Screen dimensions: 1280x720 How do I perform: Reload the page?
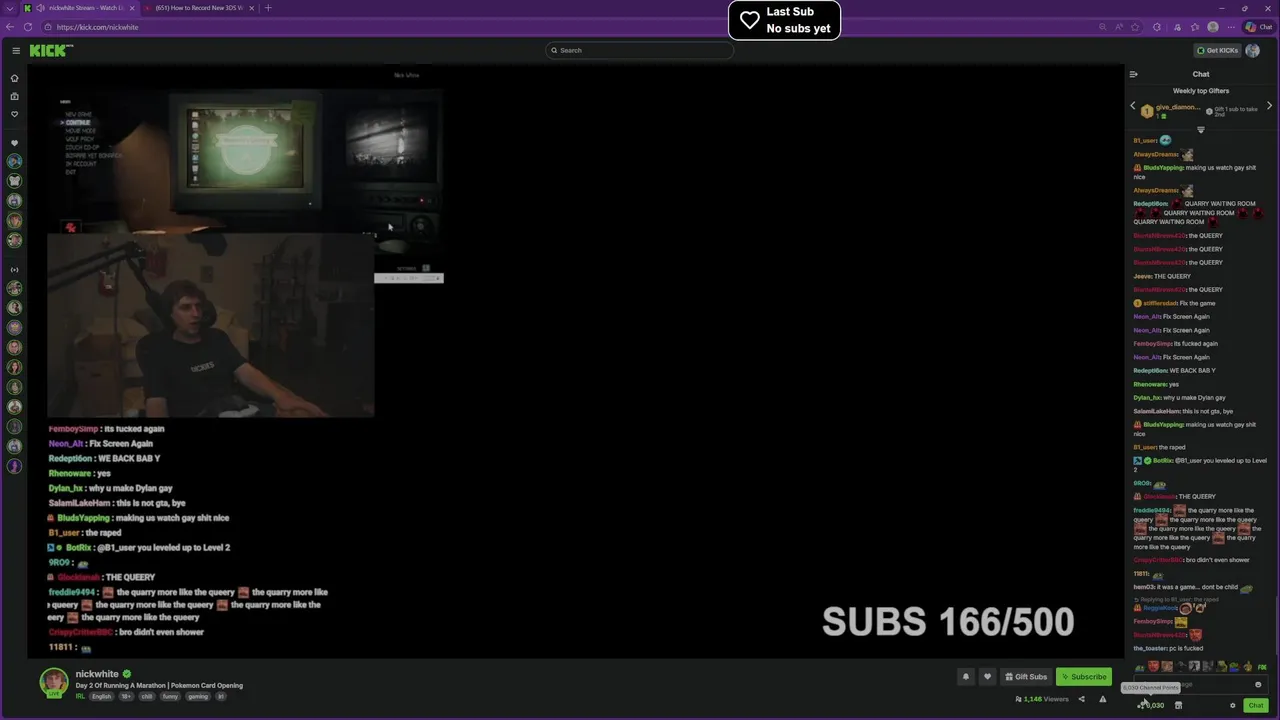pos(28,27)
